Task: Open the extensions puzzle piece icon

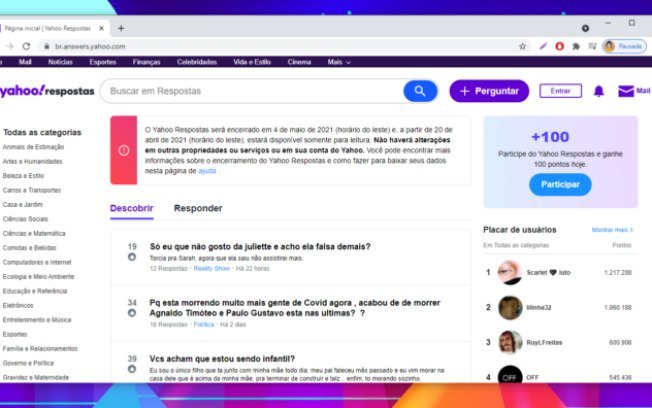Action: click(576, 46)
